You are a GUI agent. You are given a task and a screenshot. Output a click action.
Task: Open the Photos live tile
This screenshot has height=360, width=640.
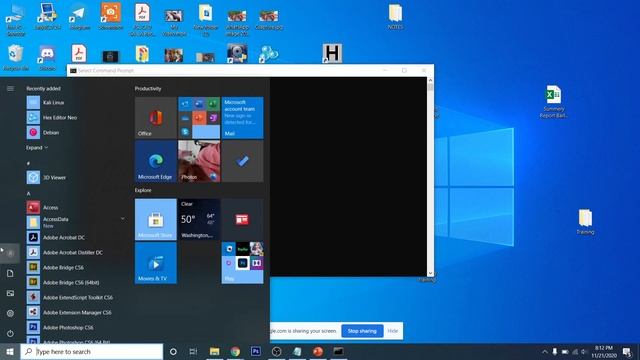199,161
